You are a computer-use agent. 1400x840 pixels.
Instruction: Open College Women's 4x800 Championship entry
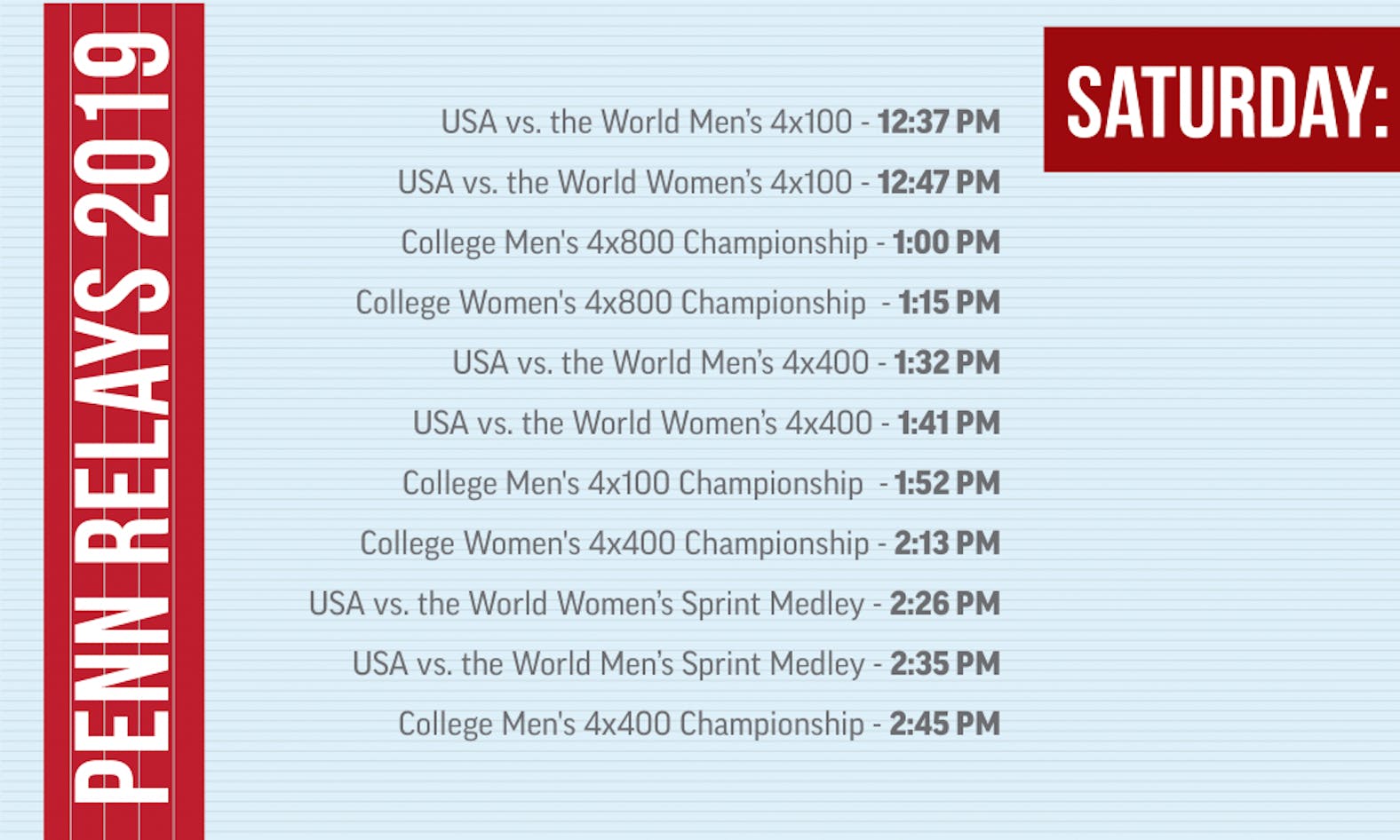[610, 303]
